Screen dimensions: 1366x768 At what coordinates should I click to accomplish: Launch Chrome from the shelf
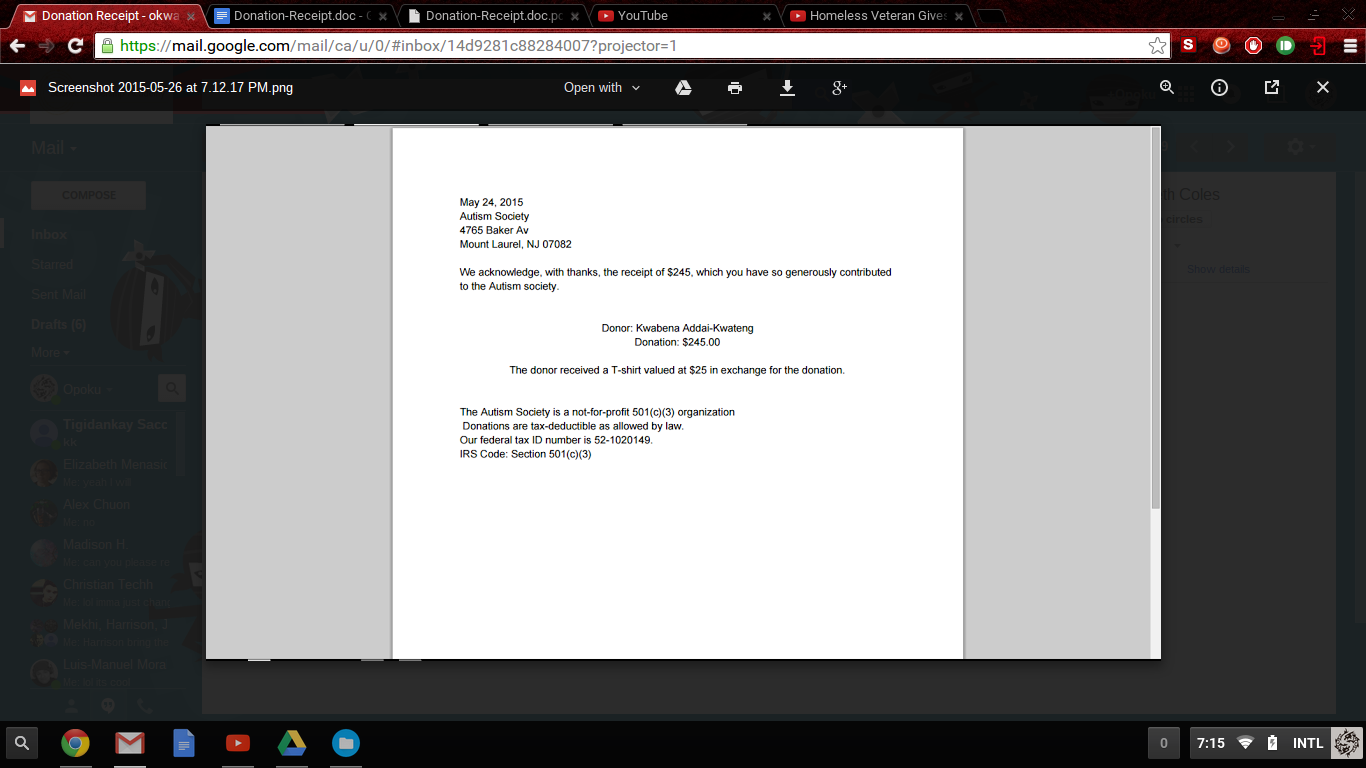click(75, 743)
